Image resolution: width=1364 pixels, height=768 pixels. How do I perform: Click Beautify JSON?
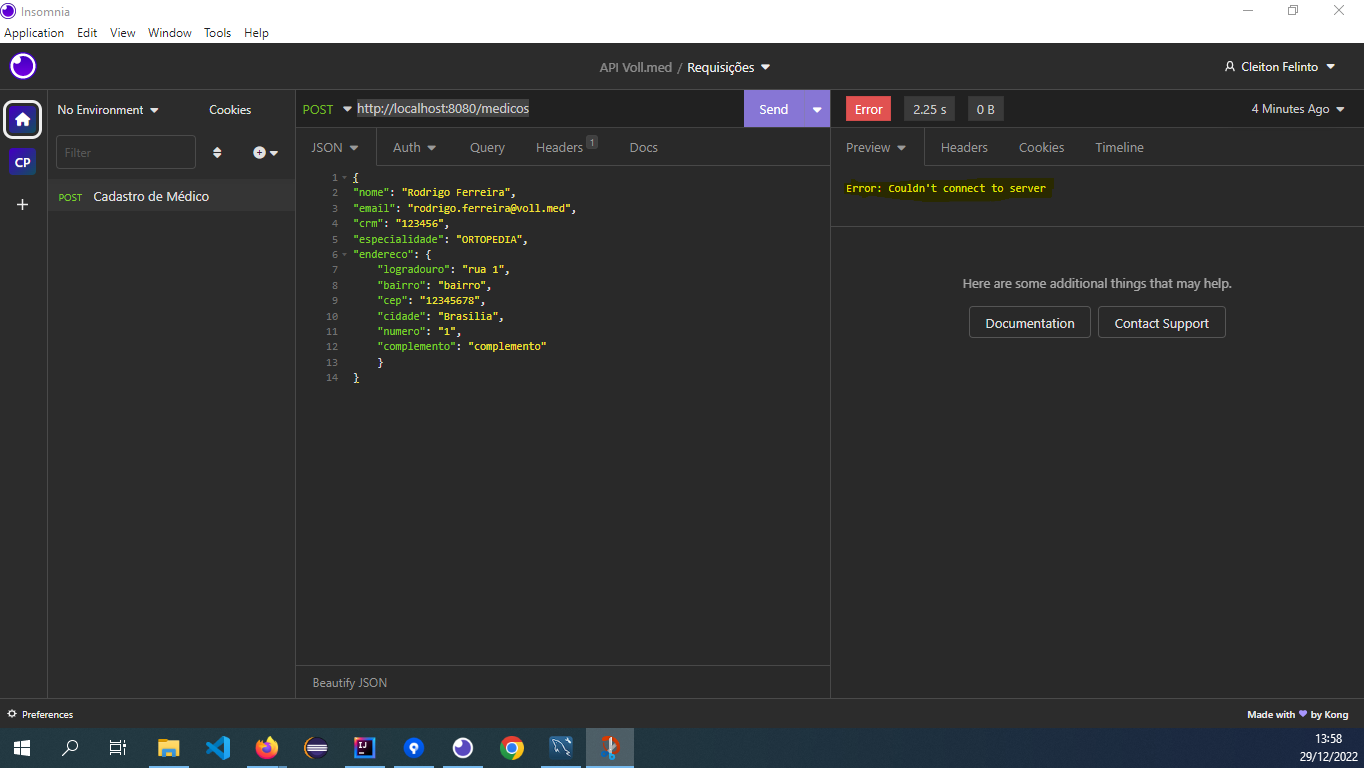350,683
